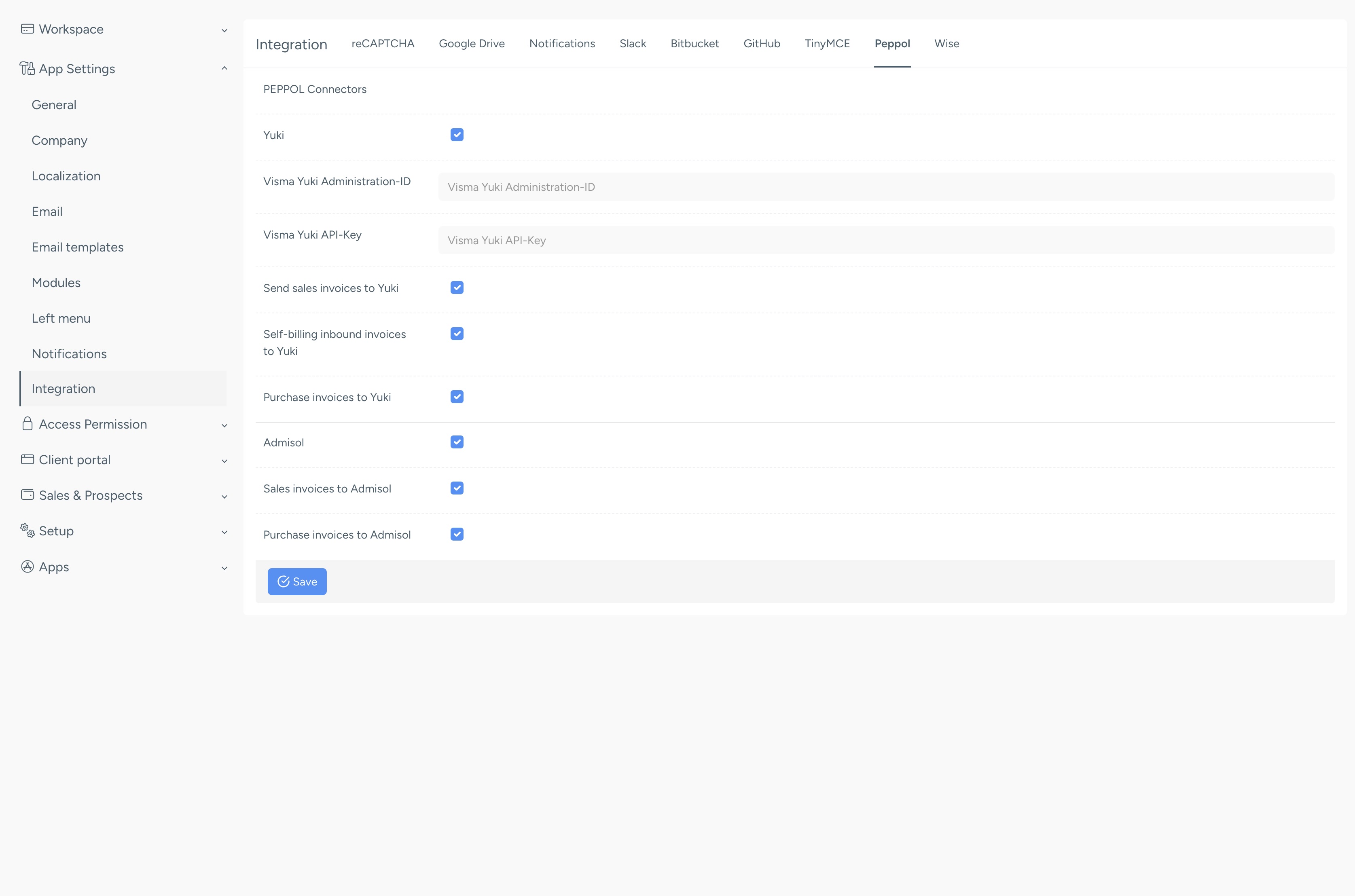Click the Setup gears icon
Viewport: 1355px width, 896px height.
click(28, 530)
